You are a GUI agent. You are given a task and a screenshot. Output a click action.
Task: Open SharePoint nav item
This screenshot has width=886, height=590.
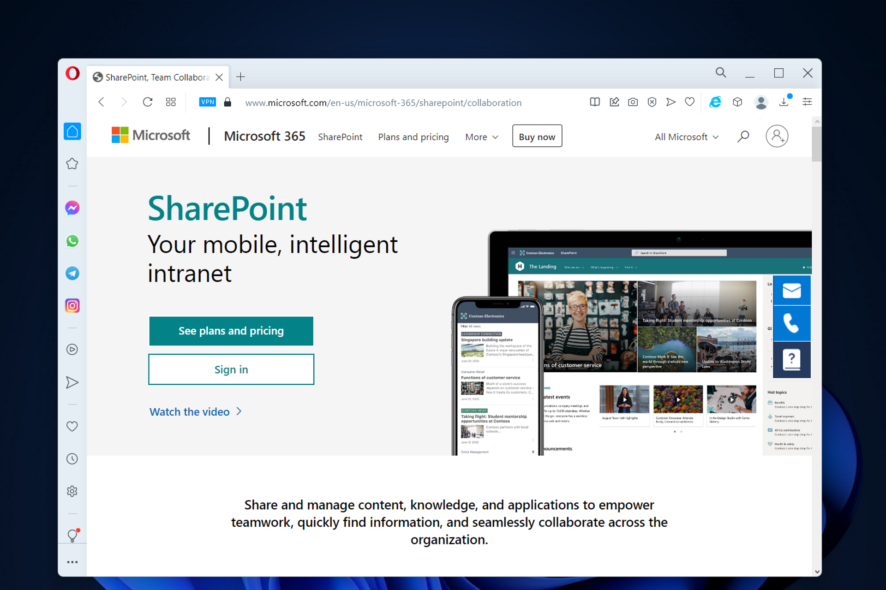340,137
